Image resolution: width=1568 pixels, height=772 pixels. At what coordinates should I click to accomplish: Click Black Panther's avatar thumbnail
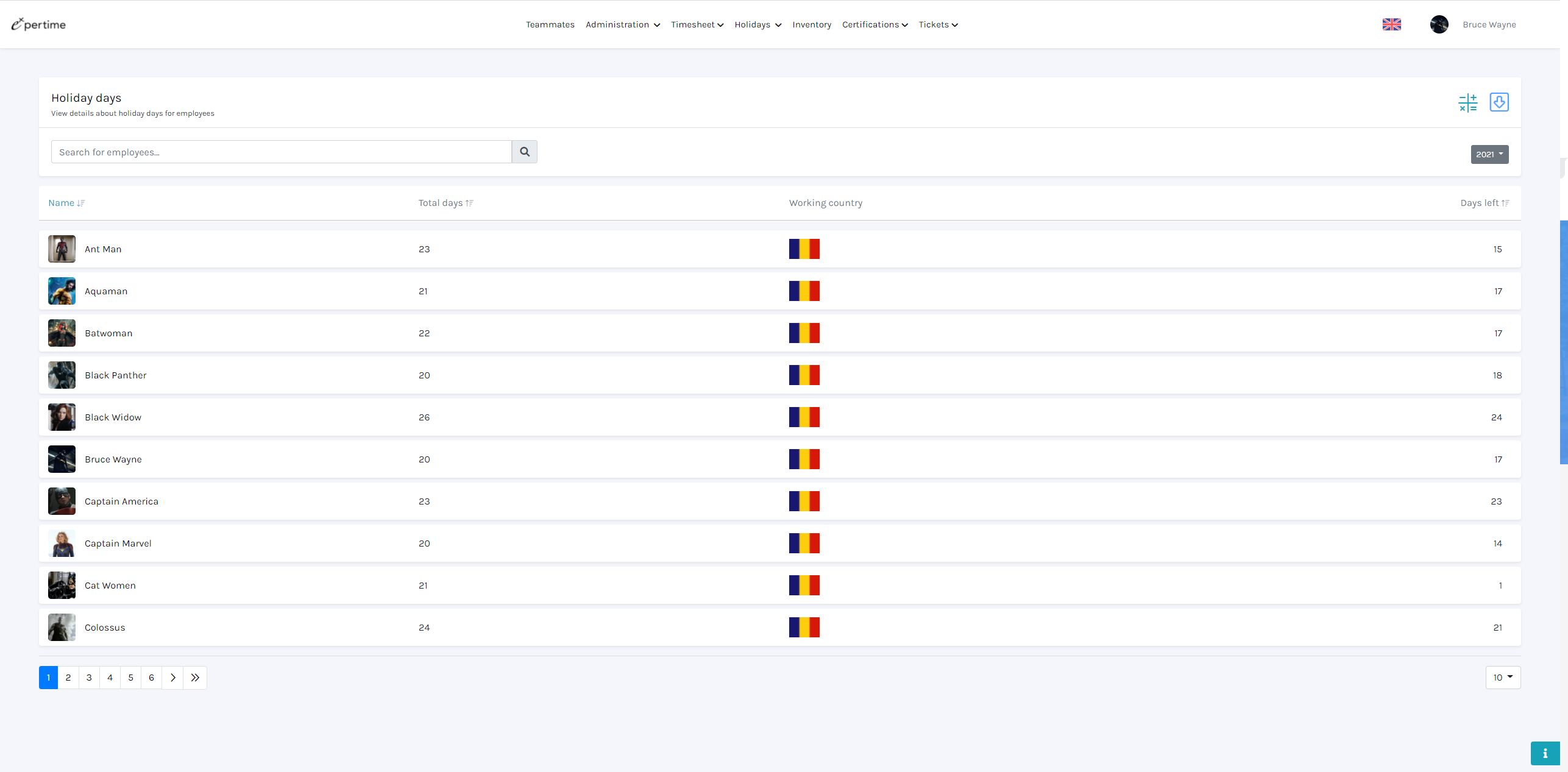[x=62, y=375]
